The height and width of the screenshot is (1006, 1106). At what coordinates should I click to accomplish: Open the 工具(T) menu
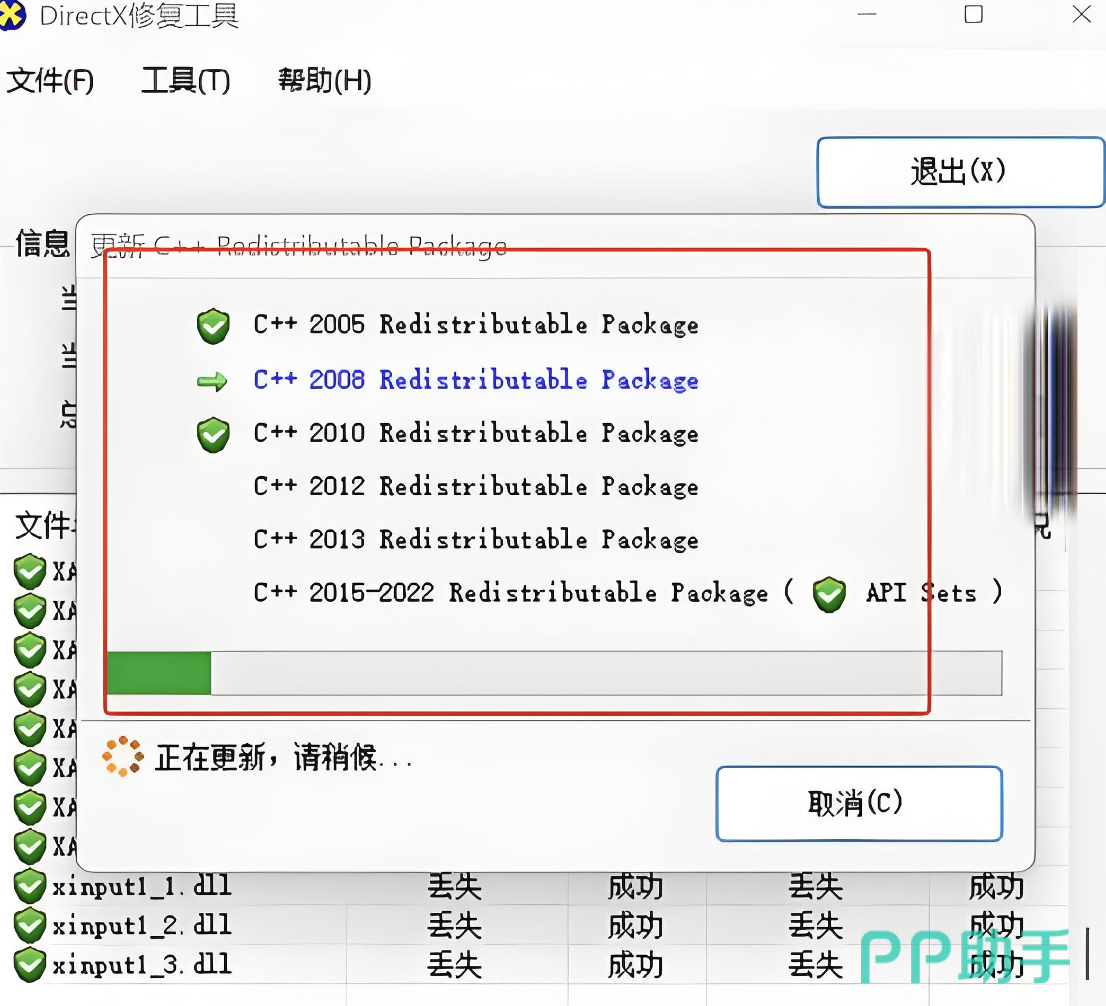pos(186,80)
